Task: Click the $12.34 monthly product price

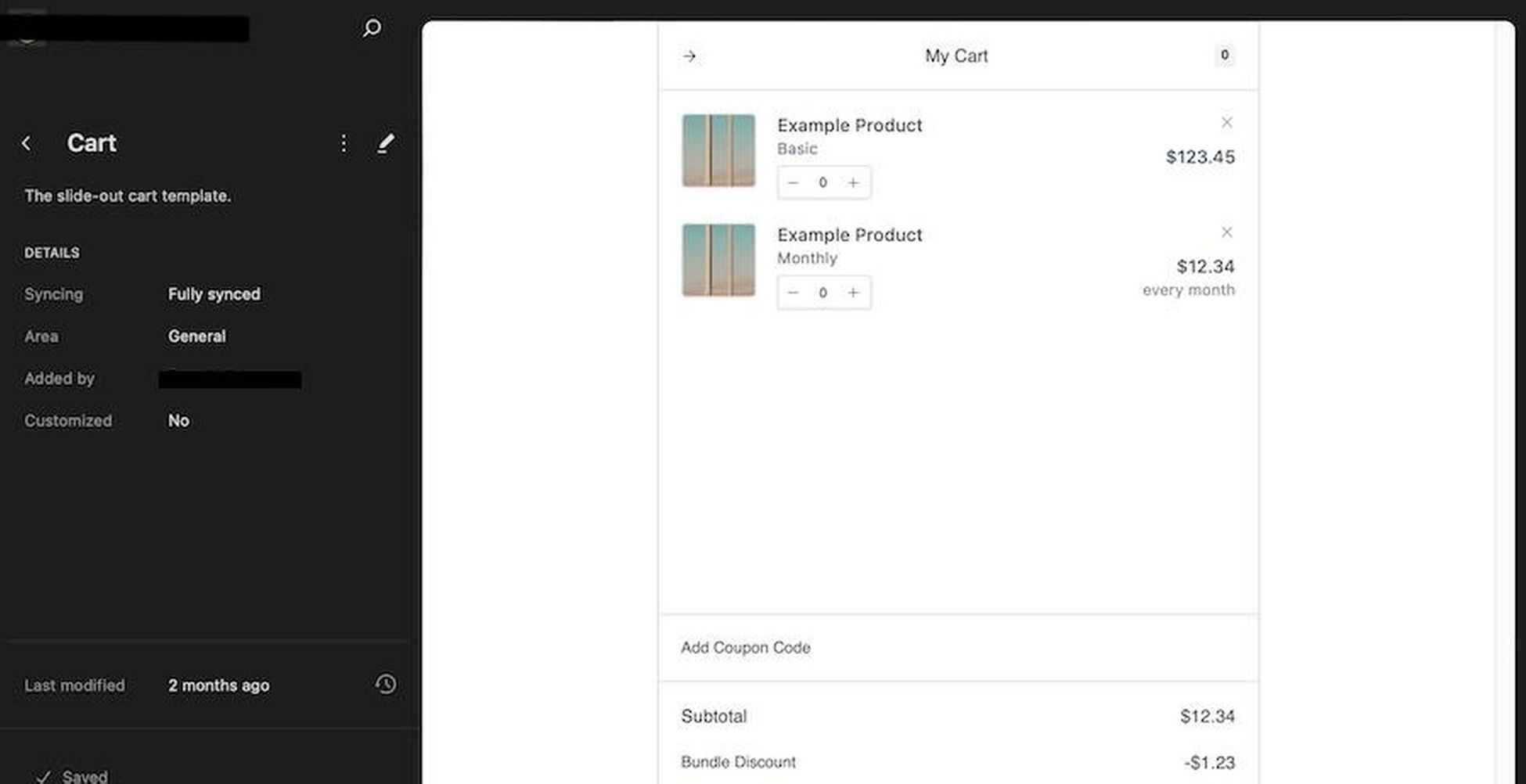Action: coord(1206,266)
